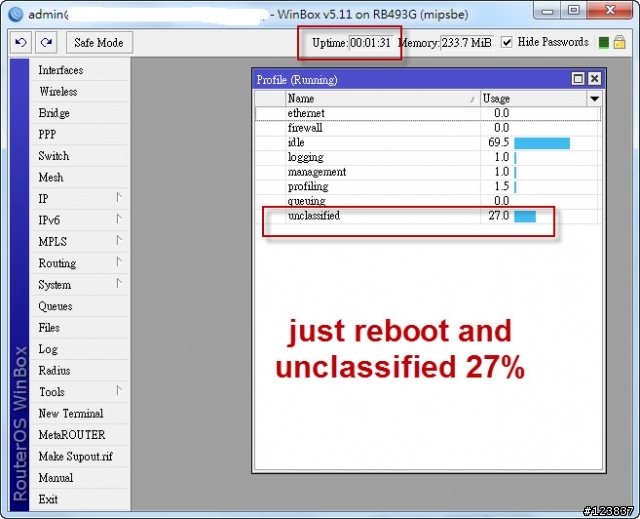Select the queuing row
640x519 pixels.
click(x=428, y=201)
